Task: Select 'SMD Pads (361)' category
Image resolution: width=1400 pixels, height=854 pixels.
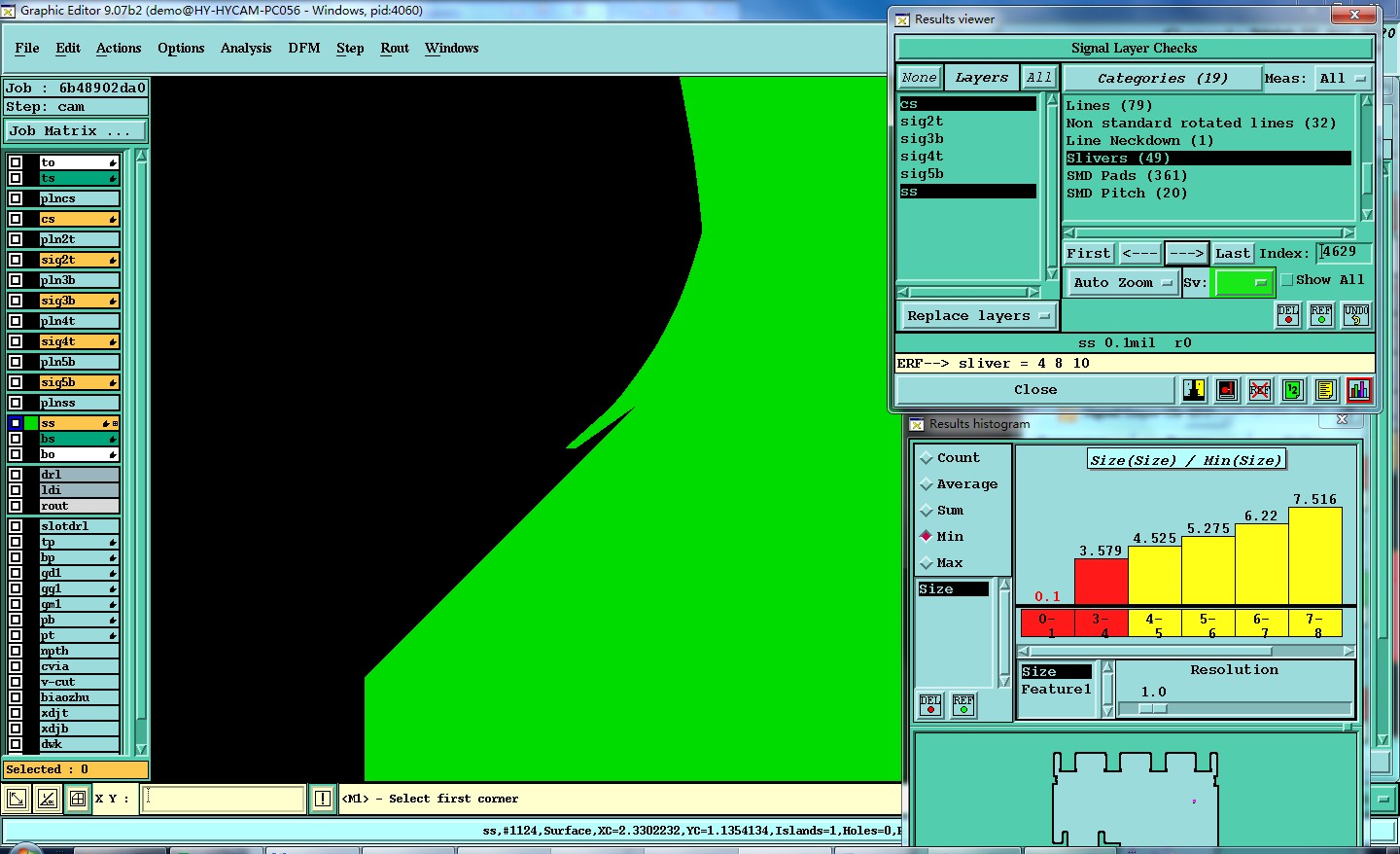Action: point(1127,176)
